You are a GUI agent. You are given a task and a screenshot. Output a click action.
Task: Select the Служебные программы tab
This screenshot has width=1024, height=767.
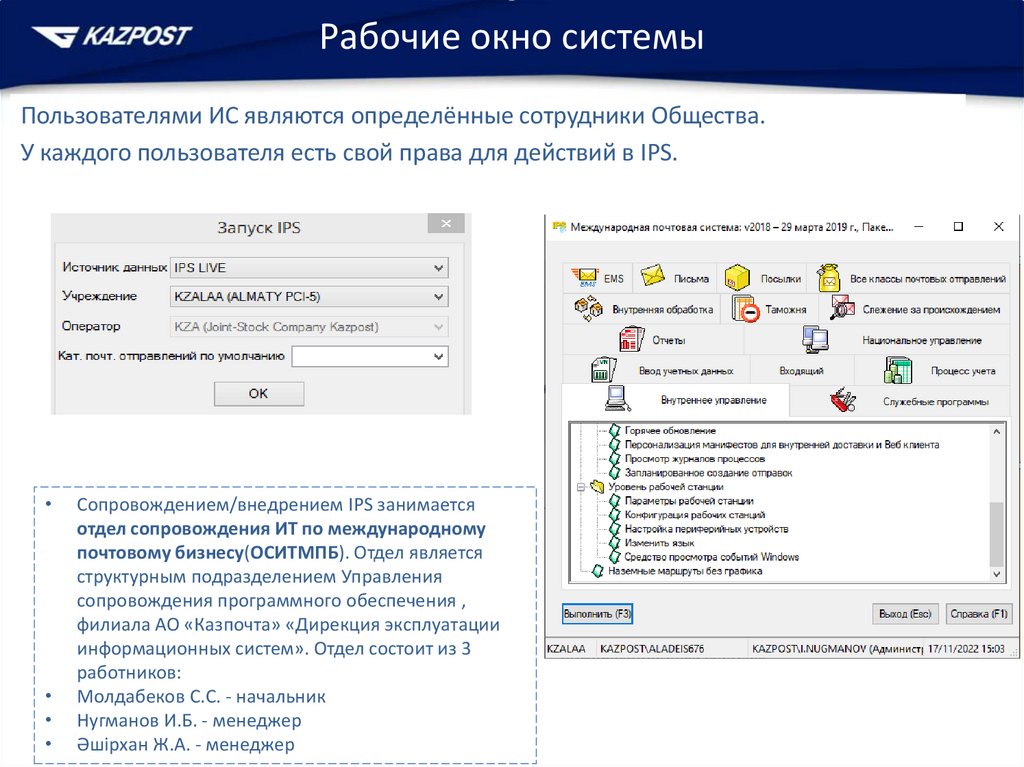900,400
